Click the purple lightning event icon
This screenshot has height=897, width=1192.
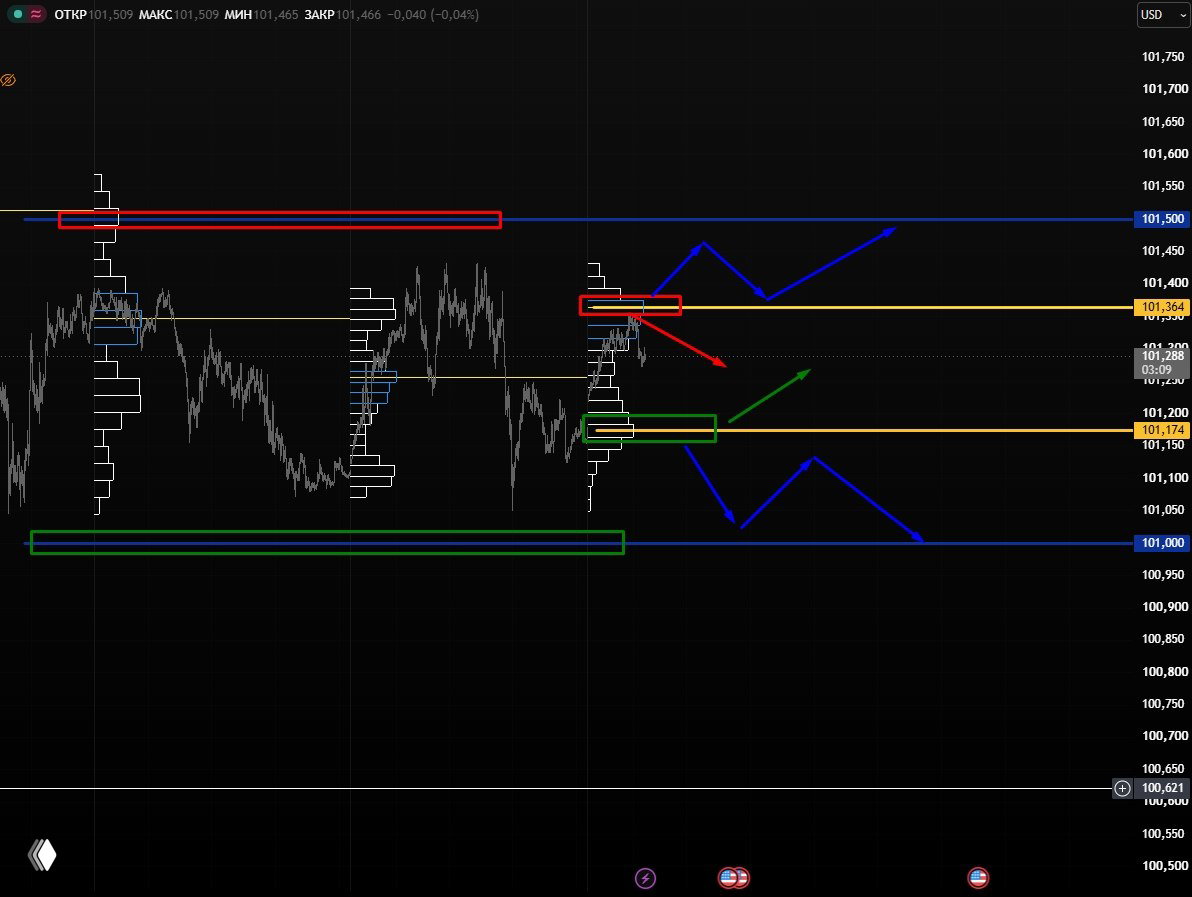tap(645, 879)
